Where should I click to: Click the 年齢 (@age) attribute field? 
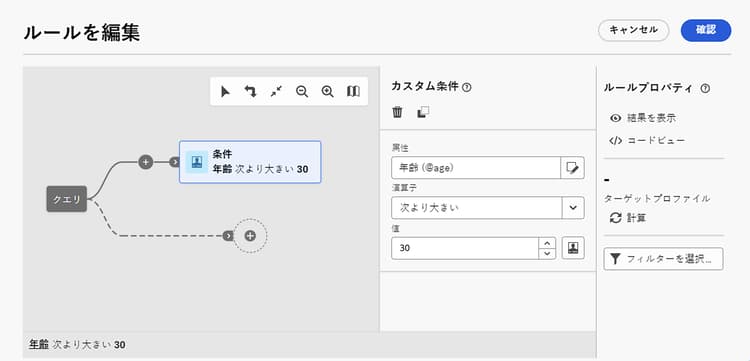pos(475,167)
